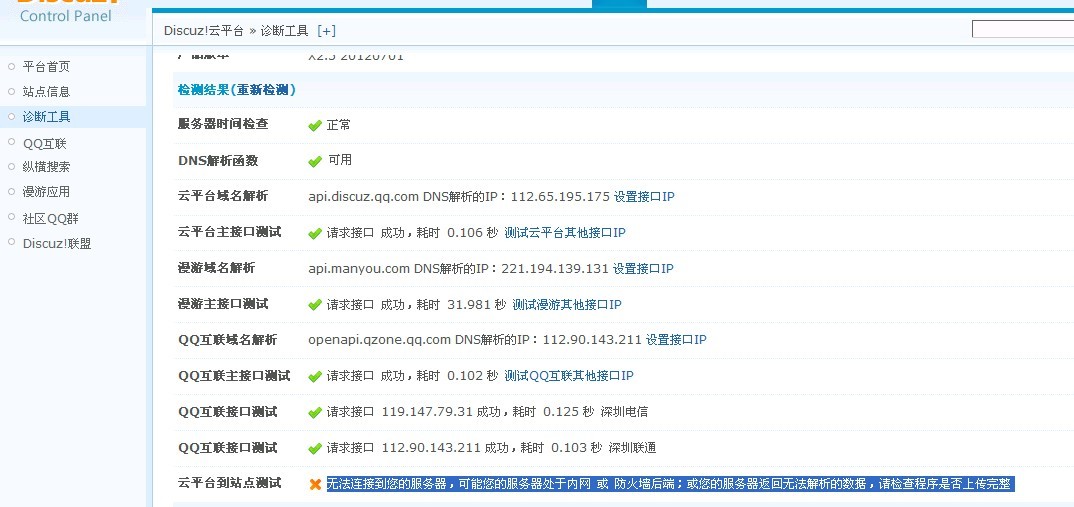This screenshot has height=507, width=1074.
Task: Click 重新检测 link in results header
Action: pos(265,90)
